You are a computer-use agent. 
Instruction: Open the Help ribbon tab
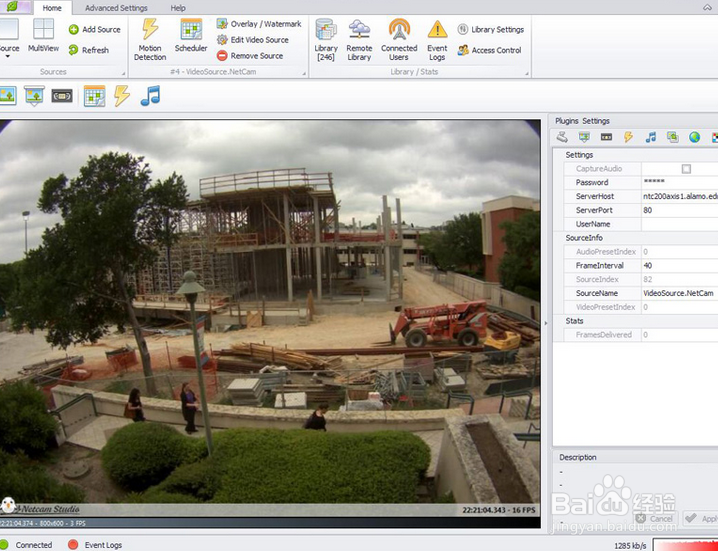[x=178, y=8]
